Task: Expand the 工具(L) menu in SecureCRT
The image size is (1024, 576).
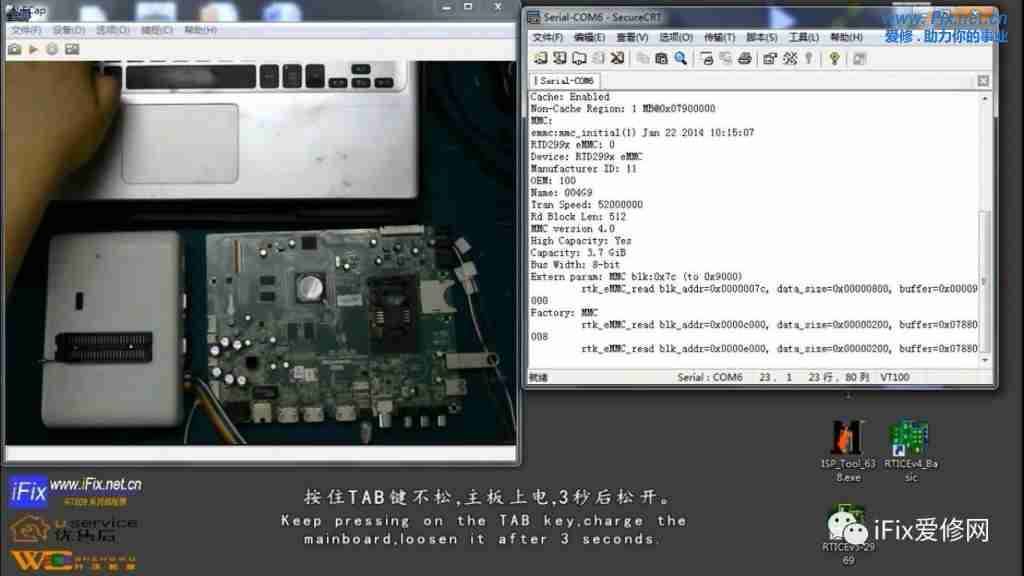Action: pyautogui.click(x=804, y=38)
